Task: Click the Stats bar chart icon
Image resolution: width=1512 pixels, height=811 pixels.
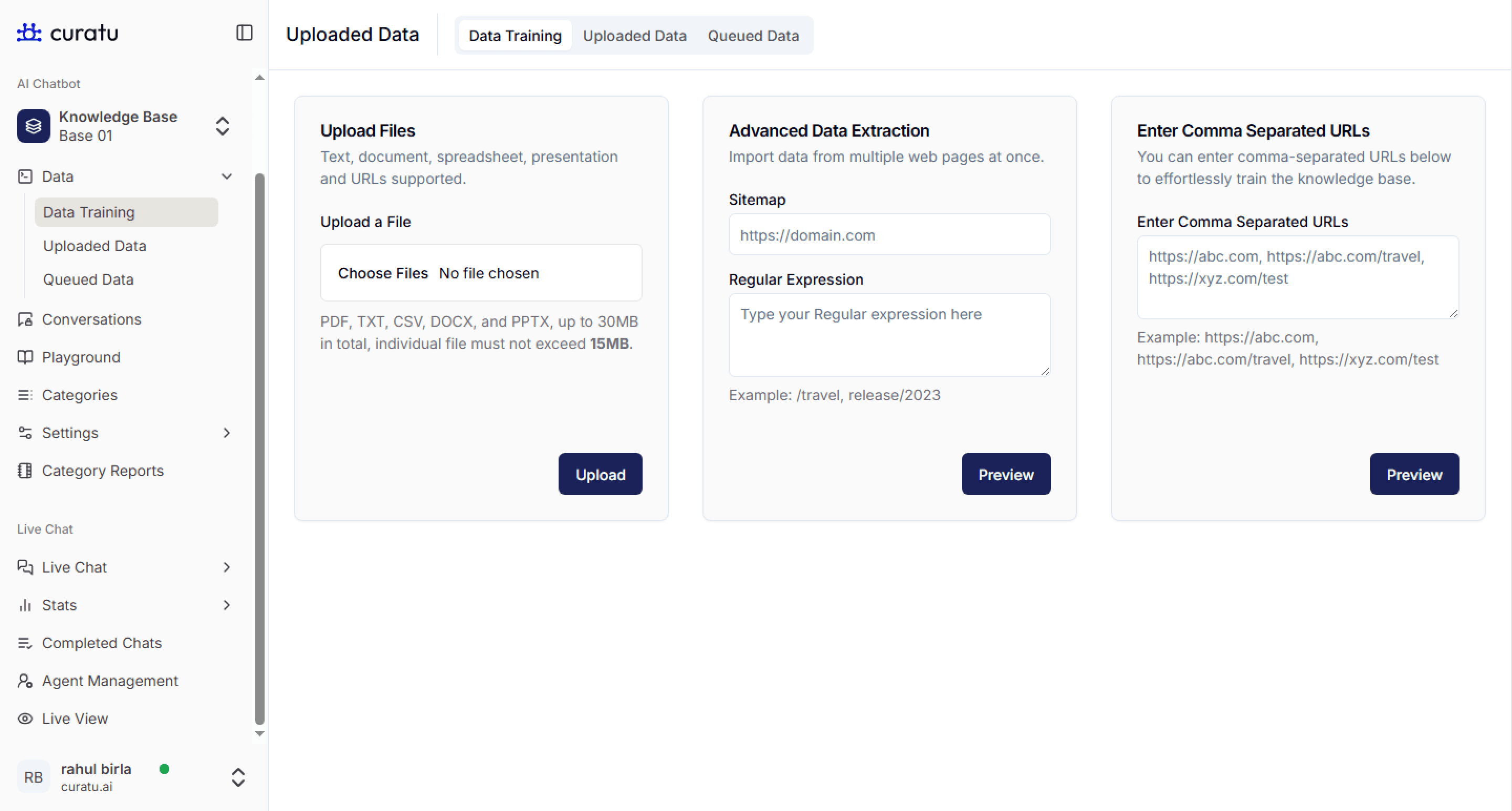Action: click(25, 605)
